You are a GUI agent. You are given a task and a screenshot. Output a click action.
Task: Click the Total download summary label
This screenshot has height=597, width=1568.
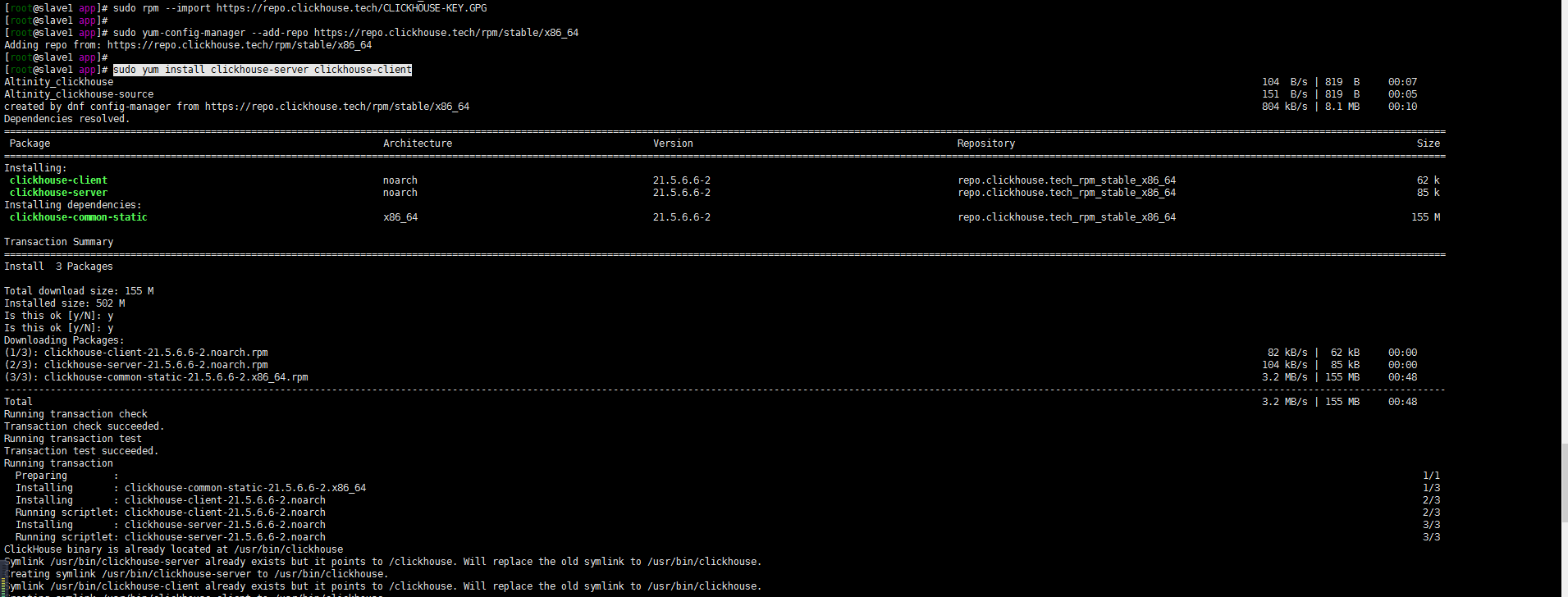(x=18, y=402)
